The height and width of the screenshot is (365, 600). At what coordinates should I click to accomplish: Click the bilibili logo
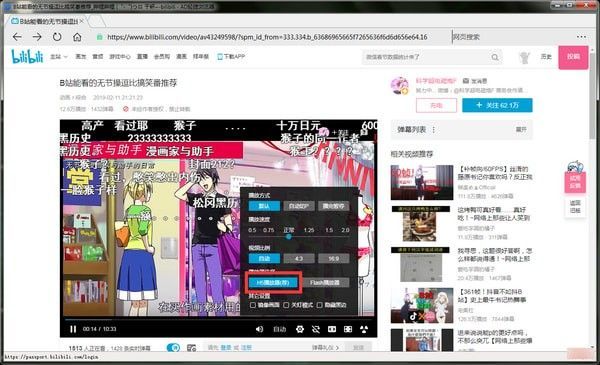tap(27, 57)
